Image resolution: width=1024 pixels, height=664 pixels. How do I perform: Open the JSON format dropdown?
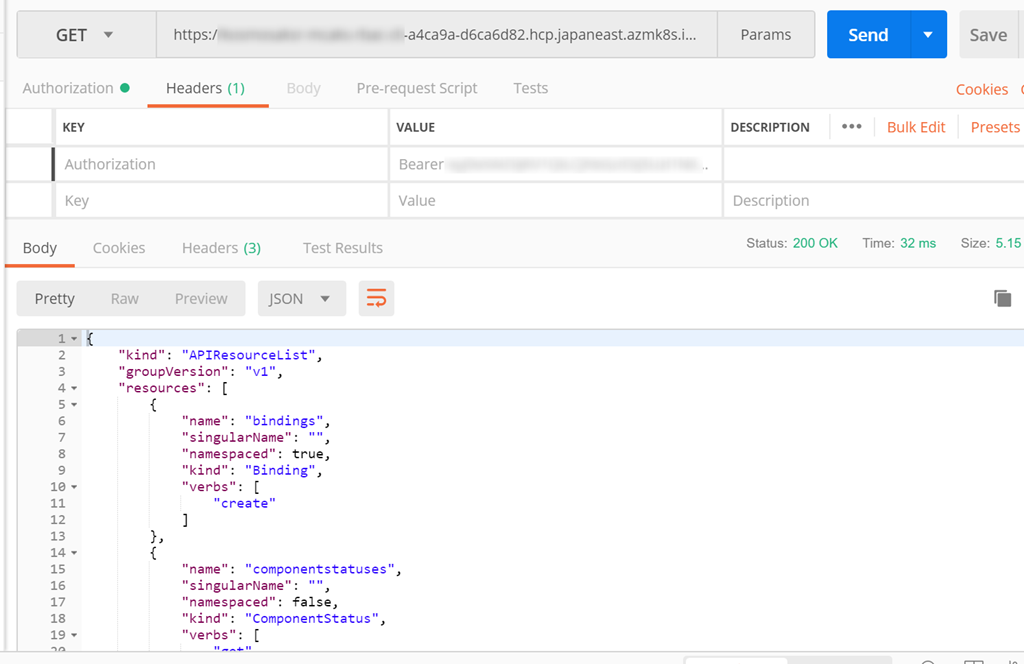pos(301,299)
